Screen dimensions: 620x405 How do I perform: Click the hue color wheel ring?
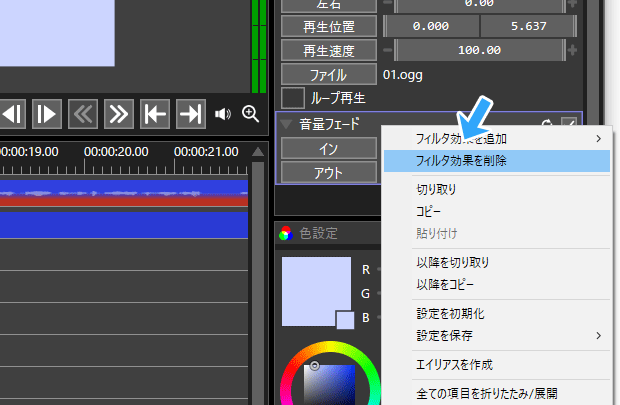[330, 347]
